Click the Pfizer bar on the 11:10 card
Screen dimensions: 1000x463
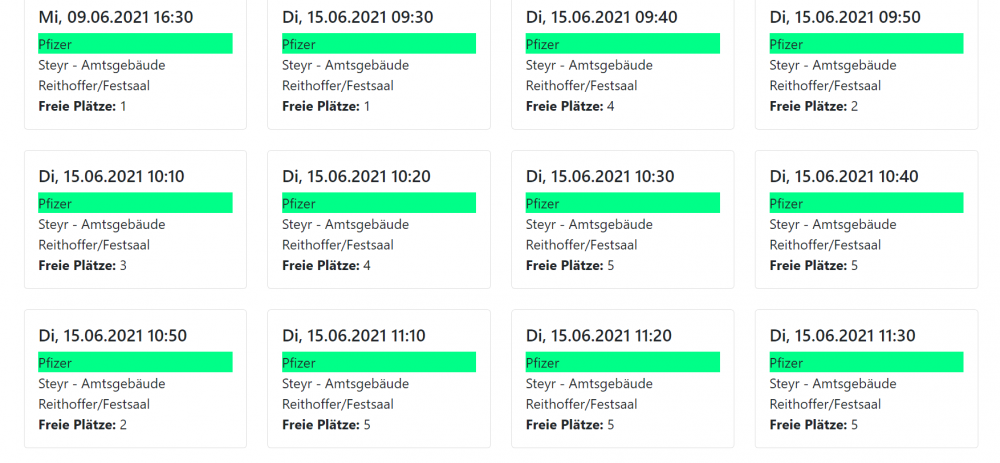[379, 362]
